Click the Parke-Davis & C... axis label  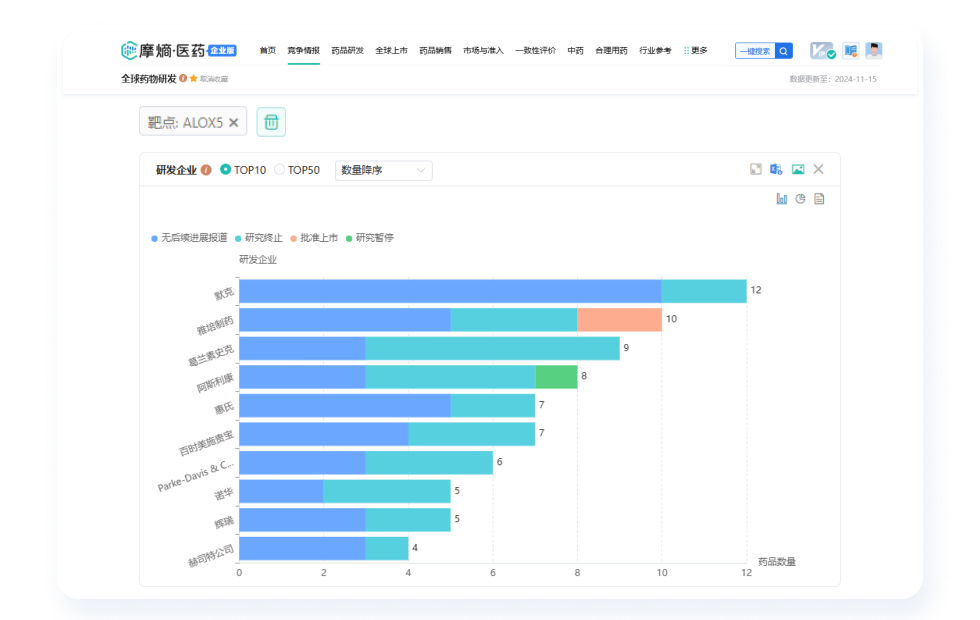click(x=196, y=476)
